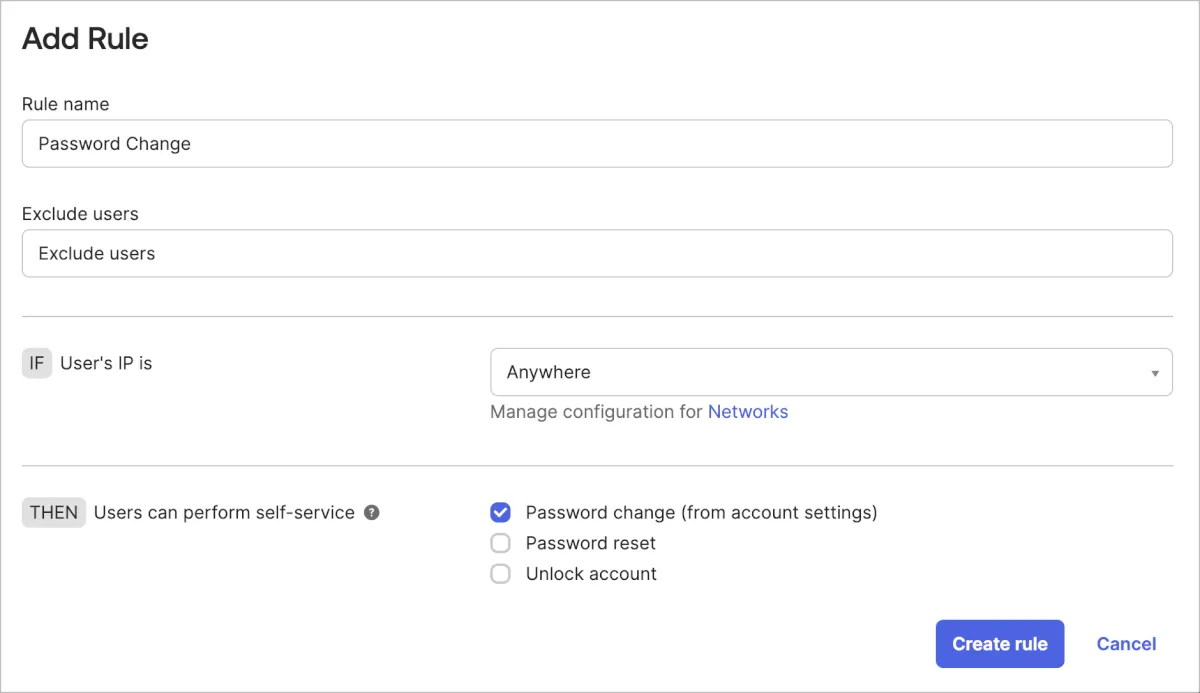The height and width of the screenshot is (693, 1200).
Task: Click the THEN action badge
Action: [x=54, y=513]
